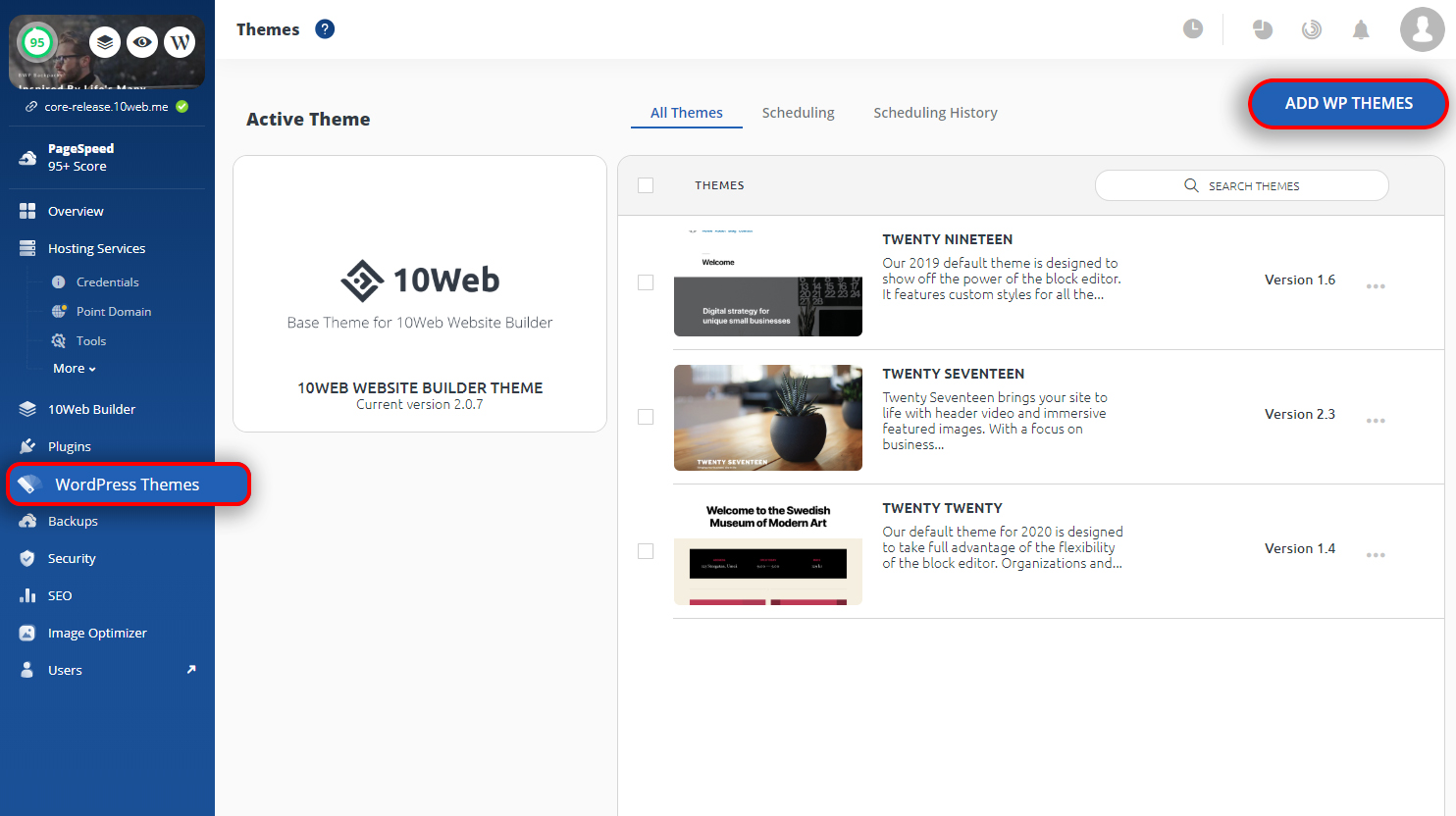This screenshot has width=1456, height=816.
Task: Click the eye preview icon
Action: click(x=142, y=42)
